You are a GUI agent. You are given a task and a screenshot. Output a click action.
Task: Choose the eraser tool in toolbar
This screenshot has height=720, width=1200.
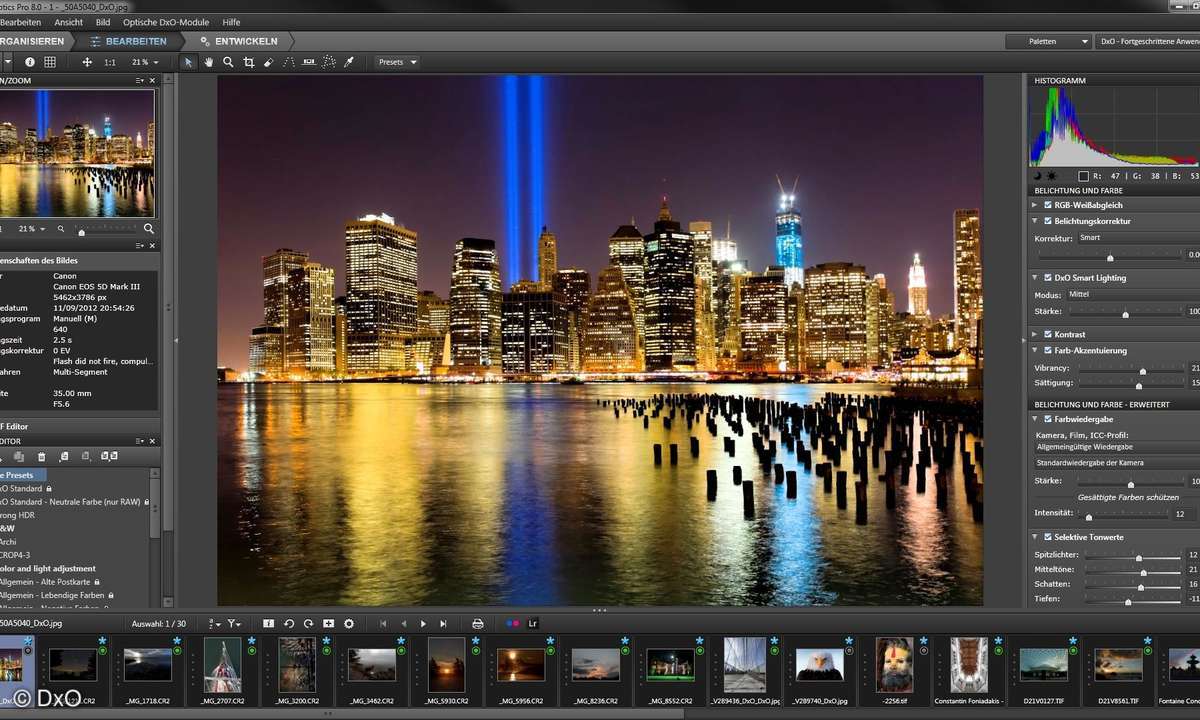point(268,62)
